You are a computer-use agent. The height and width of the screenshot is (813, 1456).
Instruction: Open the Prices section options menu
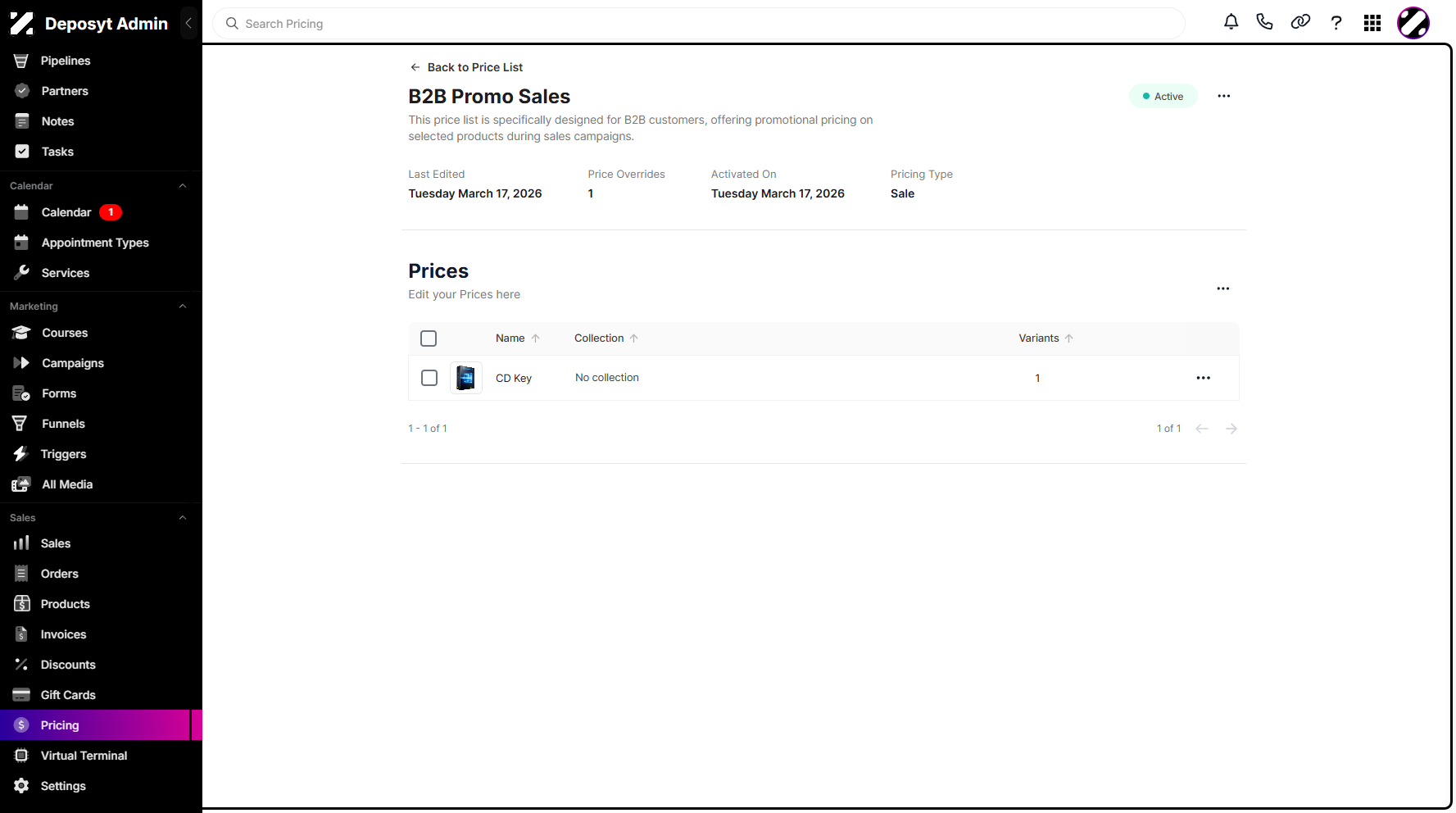pos(1222,288)
